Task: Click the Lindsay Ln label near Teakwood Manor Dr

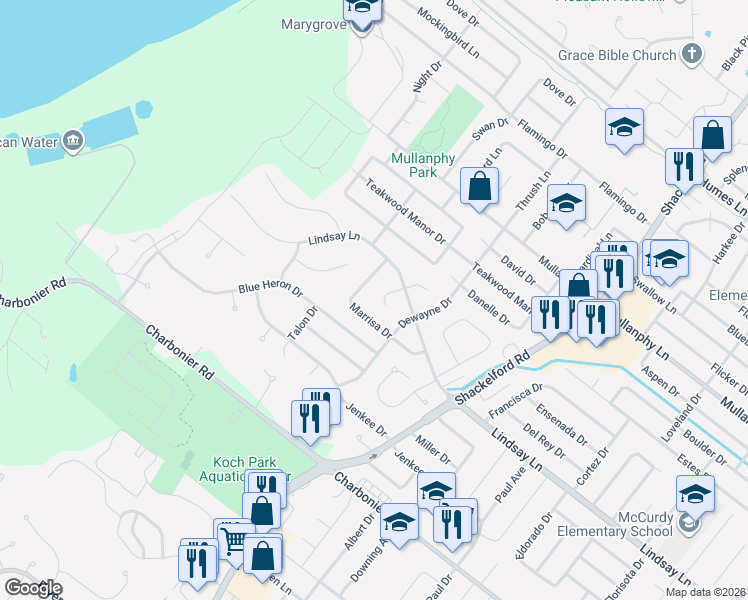Action: point(334,237)
